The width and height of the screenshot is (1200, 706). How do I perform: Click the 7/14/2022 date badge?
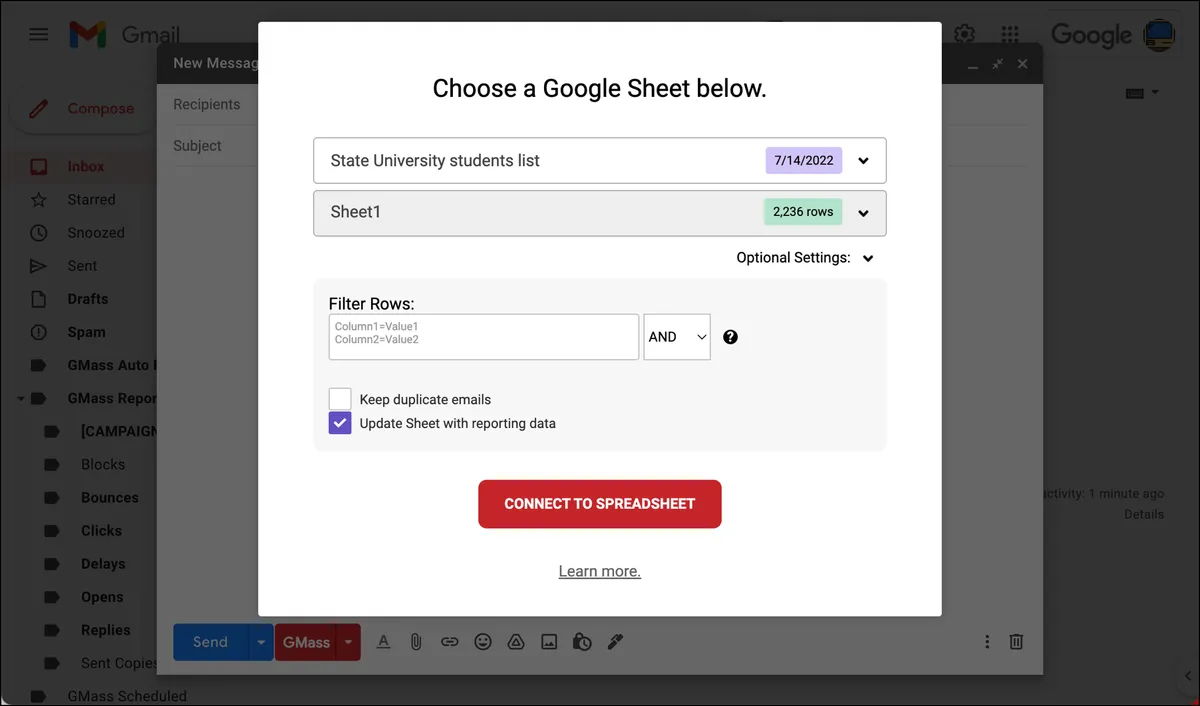(x=804, y=160)
